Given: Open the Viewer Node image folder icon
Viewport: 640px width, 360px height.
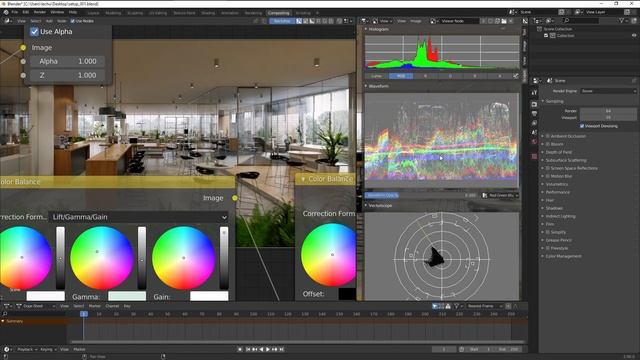Looking at the screenshot, I should pos(504,21).
